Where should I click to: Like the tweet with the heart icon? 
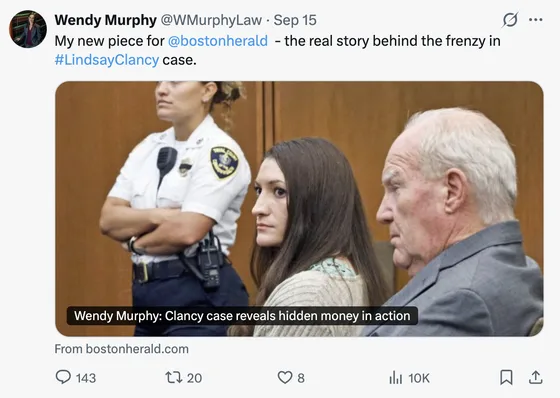(285, 377)
